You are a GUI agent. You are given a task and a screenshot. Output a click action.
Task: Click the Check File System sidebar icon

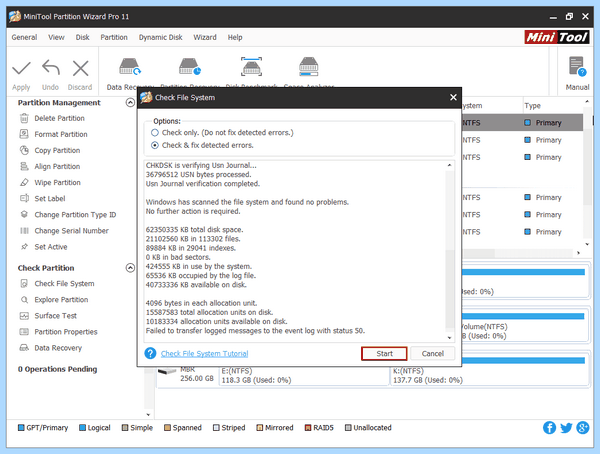click(24, 284)
